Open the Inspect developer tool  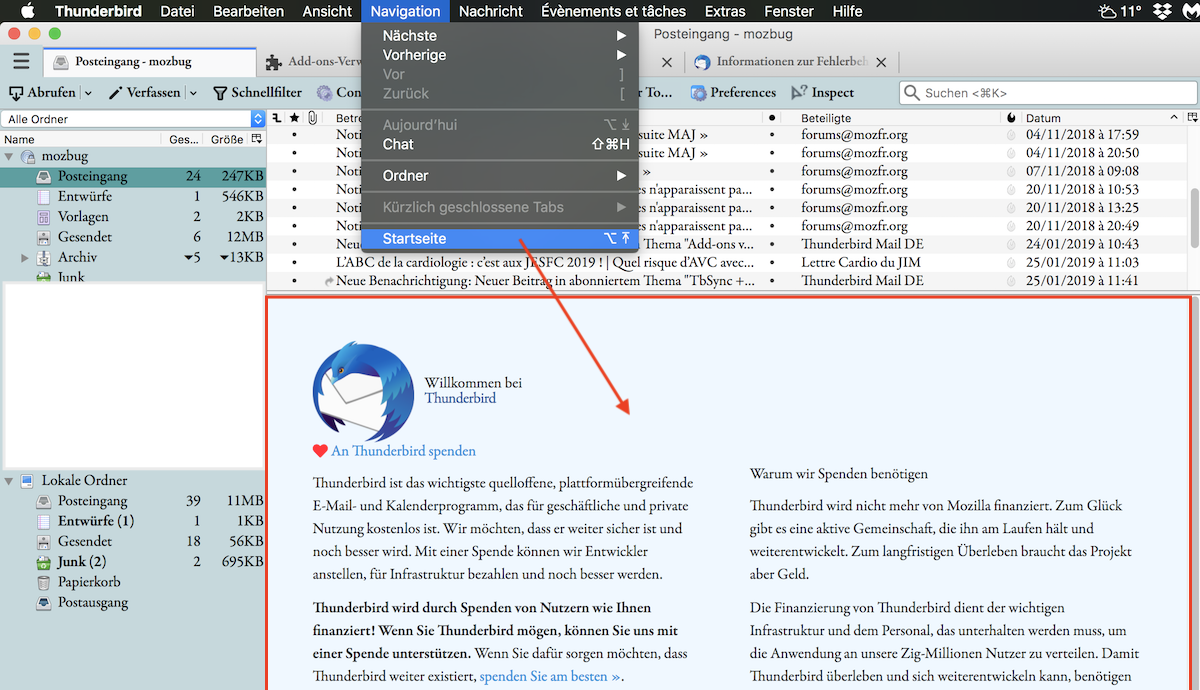point(799,93)
